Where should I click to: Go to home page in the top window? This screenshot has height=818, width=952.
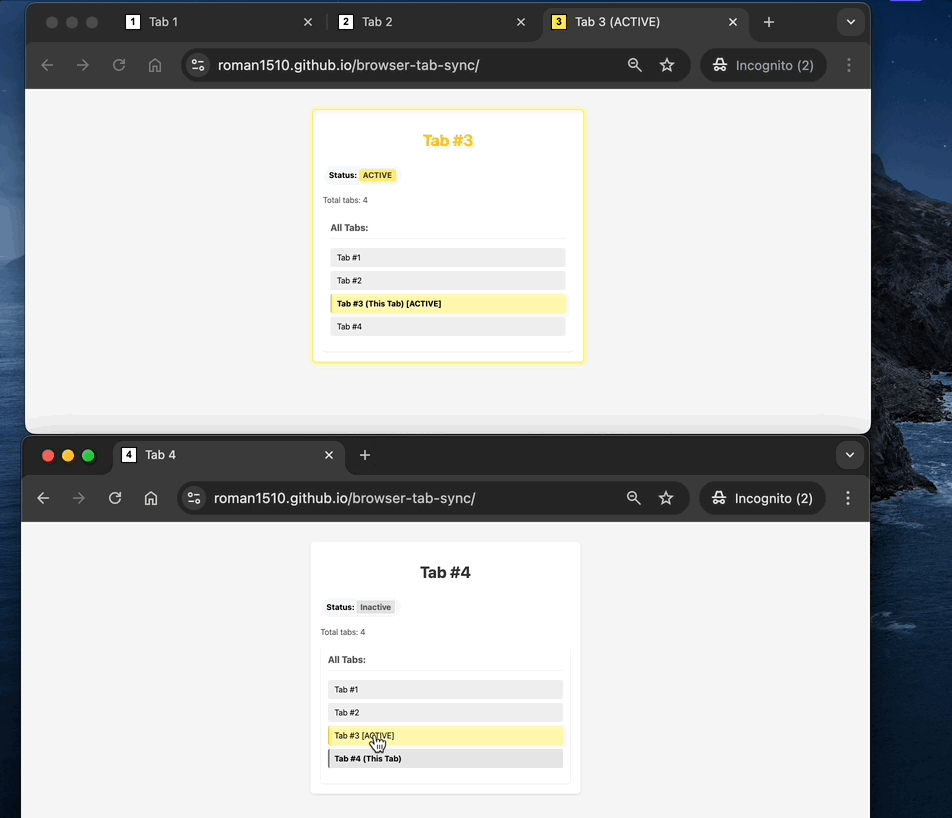(x=155, y=65)
